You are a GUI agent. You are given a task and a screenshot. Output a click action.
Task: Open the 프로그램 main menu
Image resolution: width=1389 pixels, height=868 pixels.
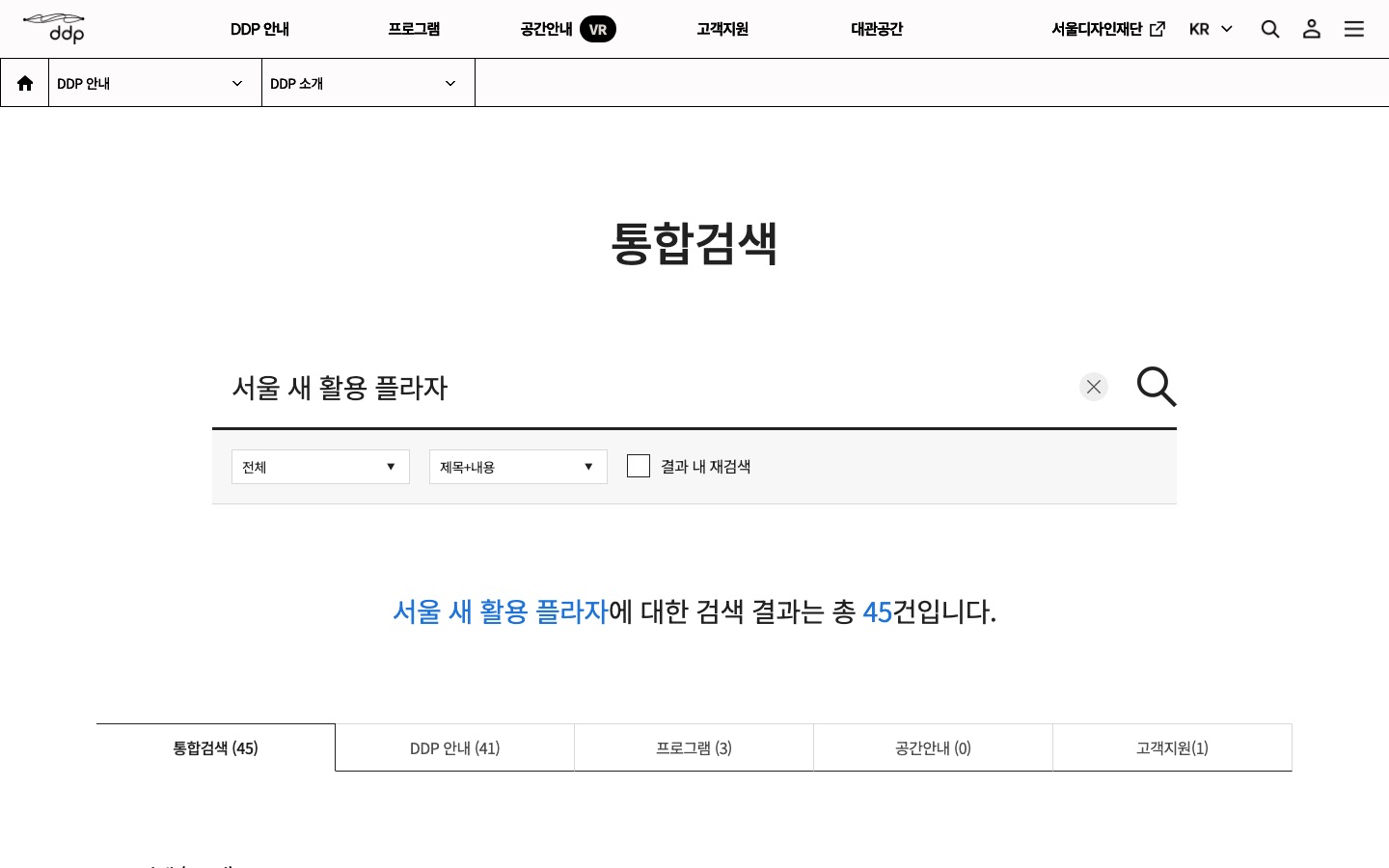(x=414, y=29)
